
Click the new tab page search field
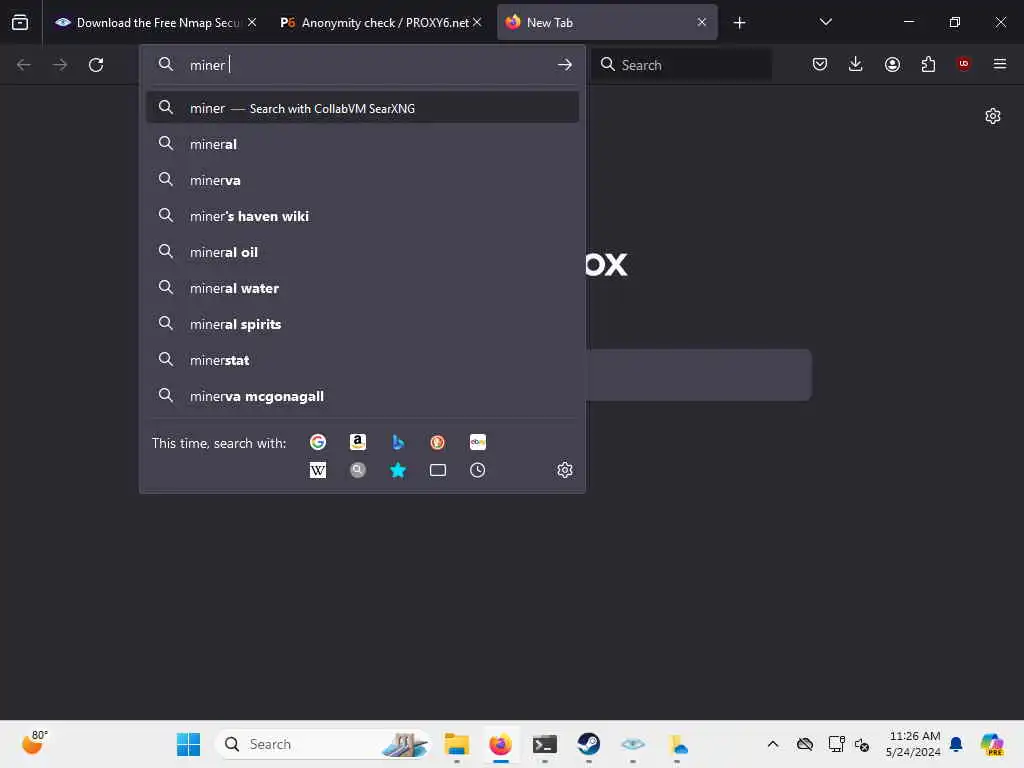pos(699,375)
